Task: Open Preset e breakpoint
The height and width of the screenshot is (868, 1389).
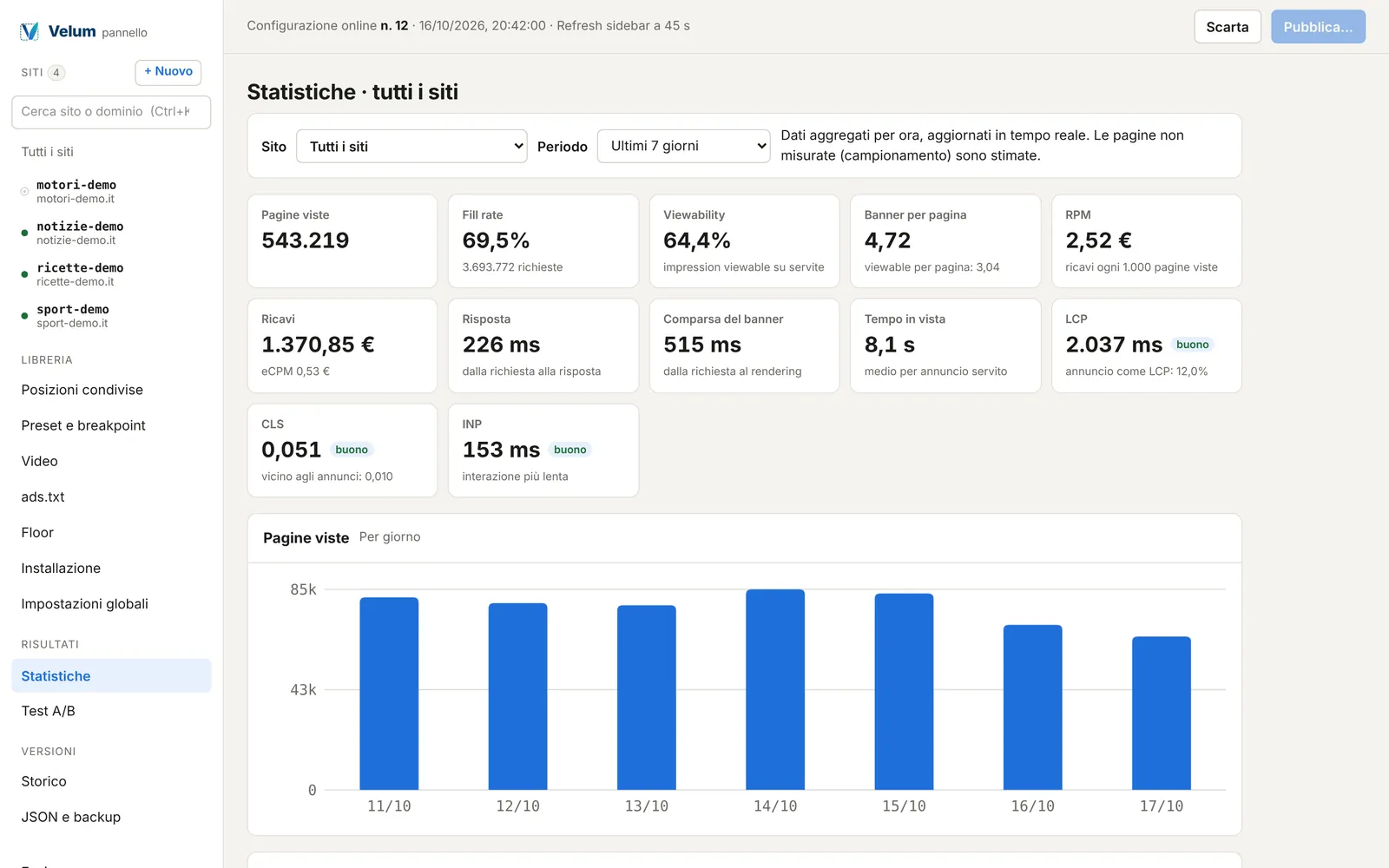Action: 111,425
